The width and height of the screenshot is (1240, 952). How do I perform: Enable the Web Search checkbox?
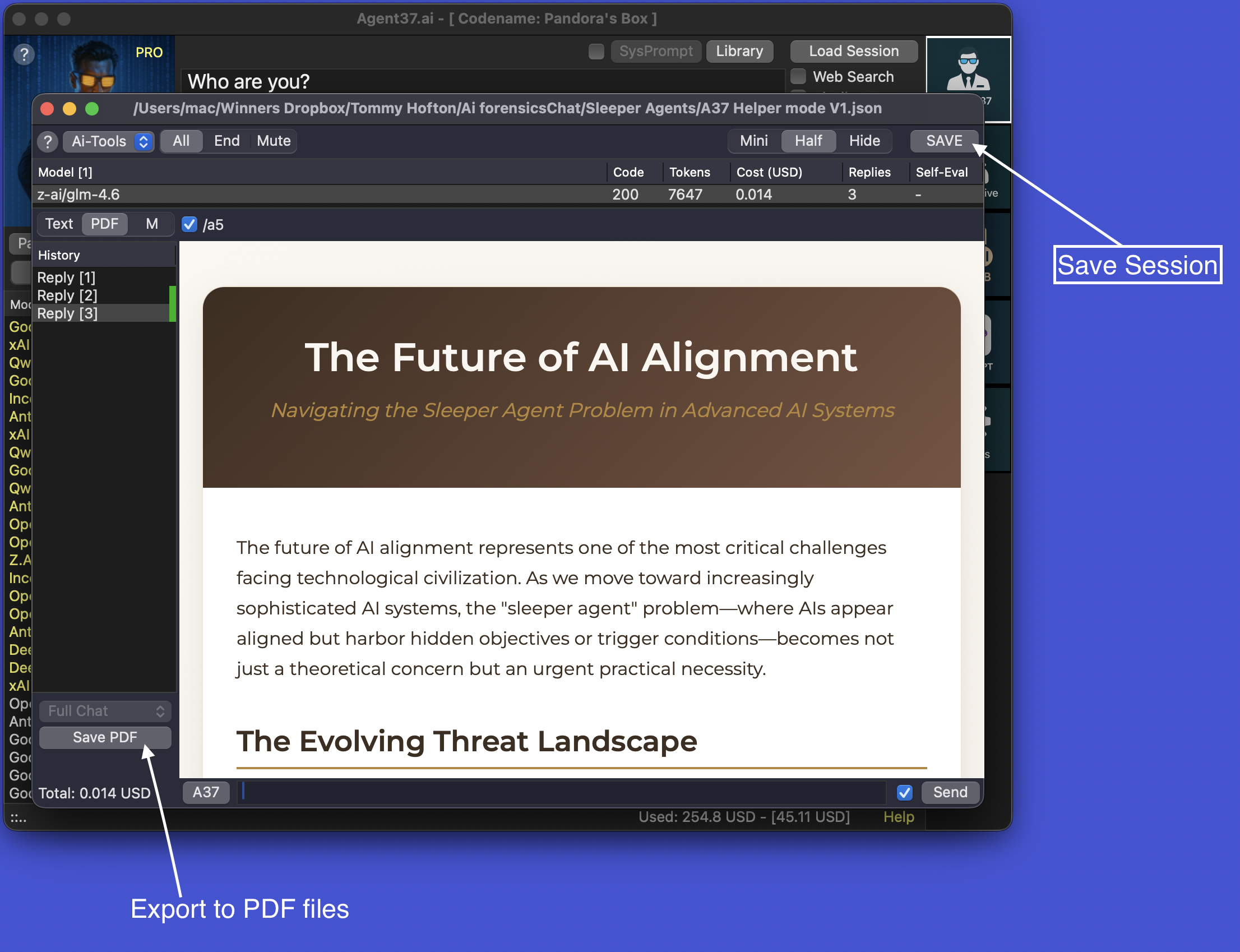[x=798, y=76]
